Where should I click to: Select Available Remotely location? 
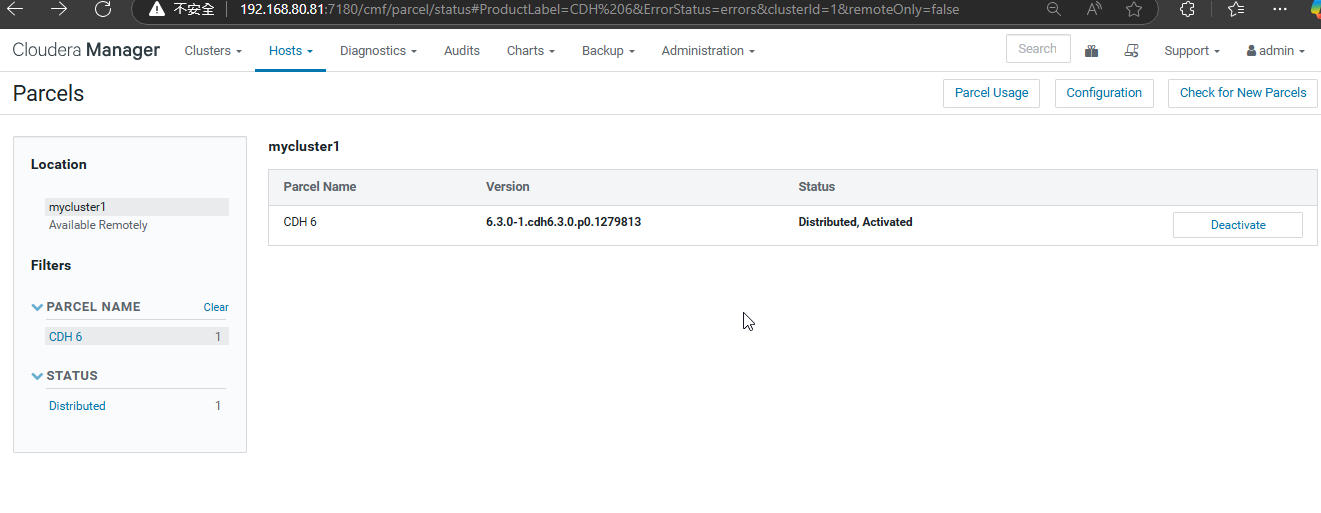(98, 226)
